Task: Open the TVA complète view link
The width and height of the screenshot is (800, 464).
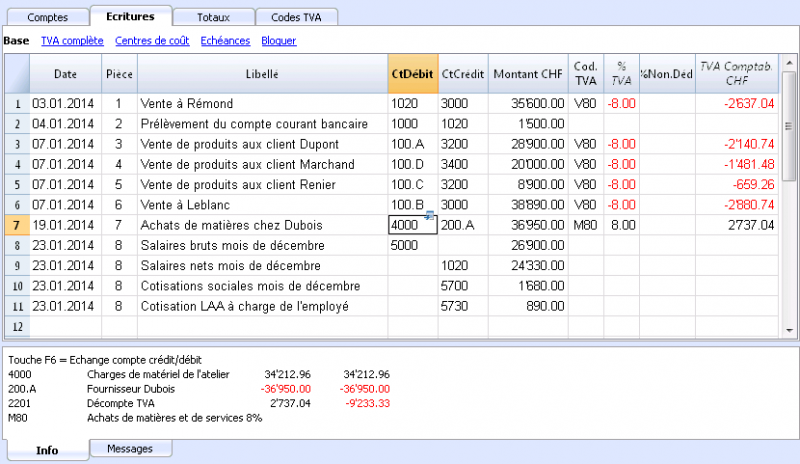Action: 72,41
